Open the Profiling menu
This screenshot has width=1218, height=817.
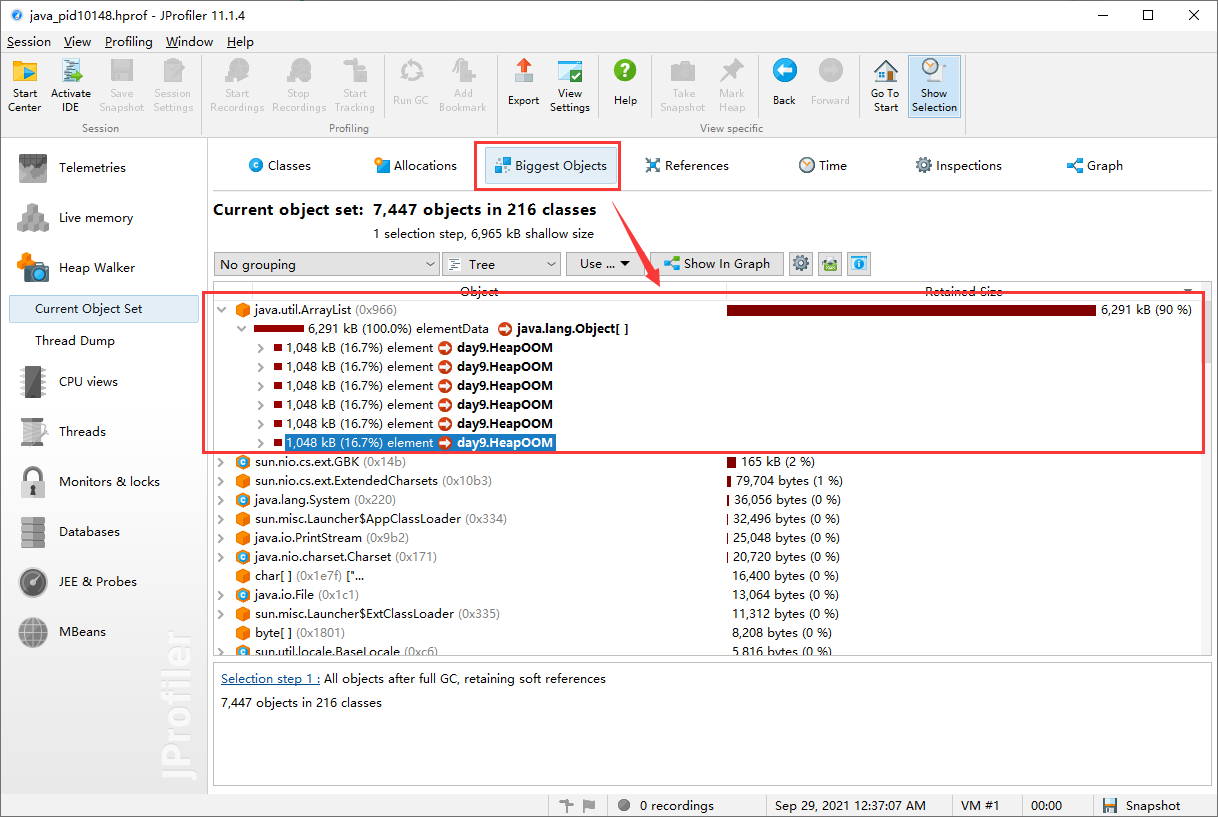129,41
